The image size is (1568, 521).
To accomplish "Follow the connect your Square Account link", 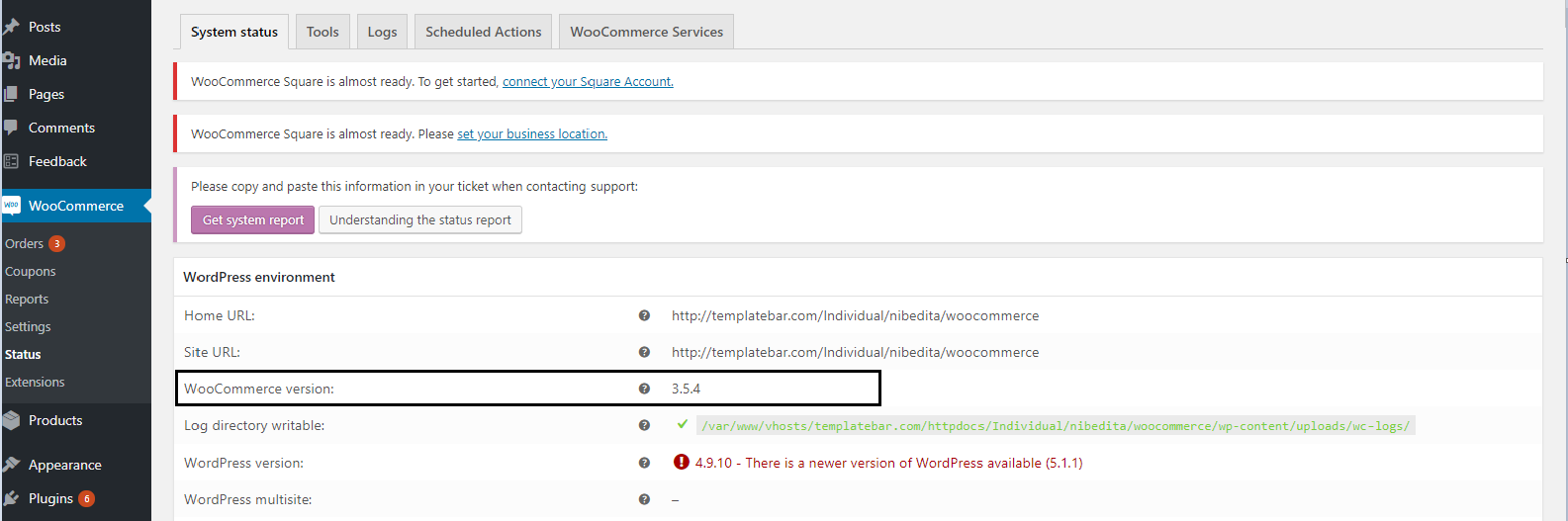I will 588,81.
